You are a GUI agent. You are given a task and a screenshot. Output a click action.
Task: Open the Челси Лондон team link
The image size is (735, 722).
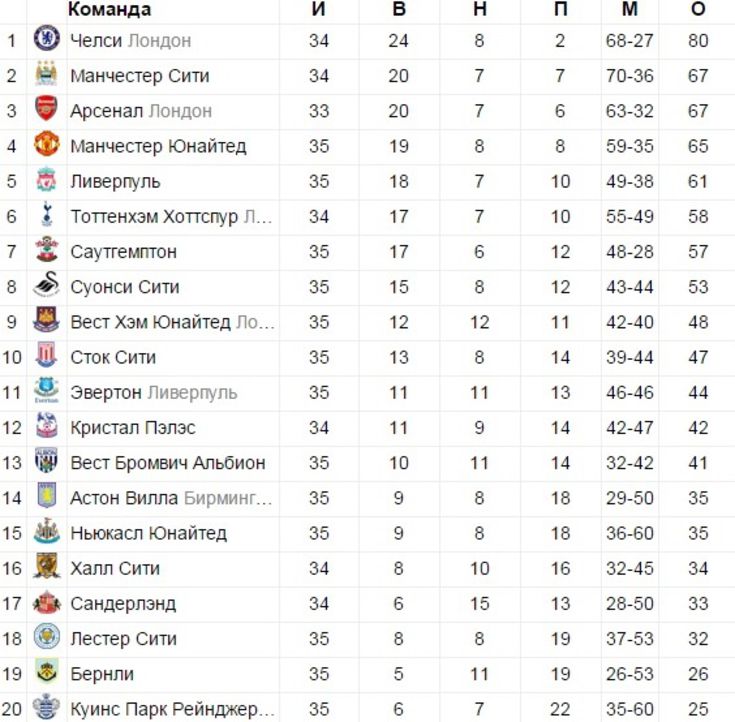coord(131,41)
